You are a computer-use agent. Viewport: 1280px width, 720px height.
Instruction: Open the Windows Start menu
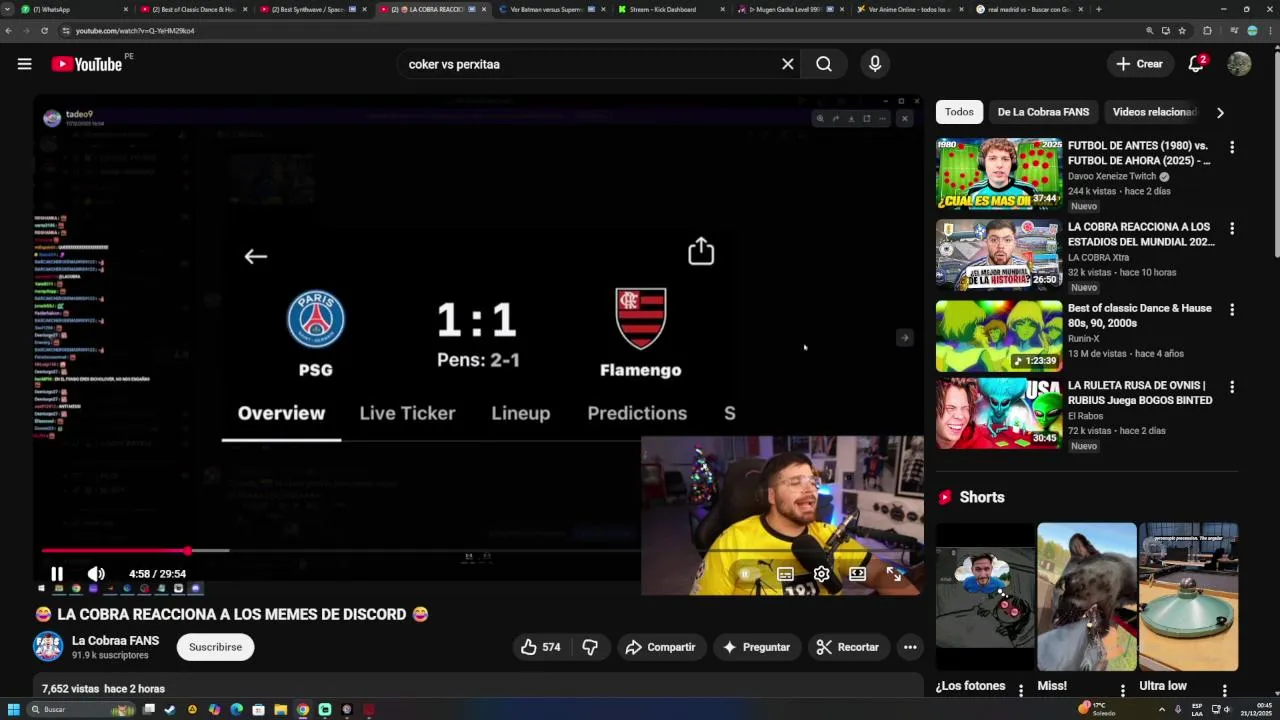point(14,710)
